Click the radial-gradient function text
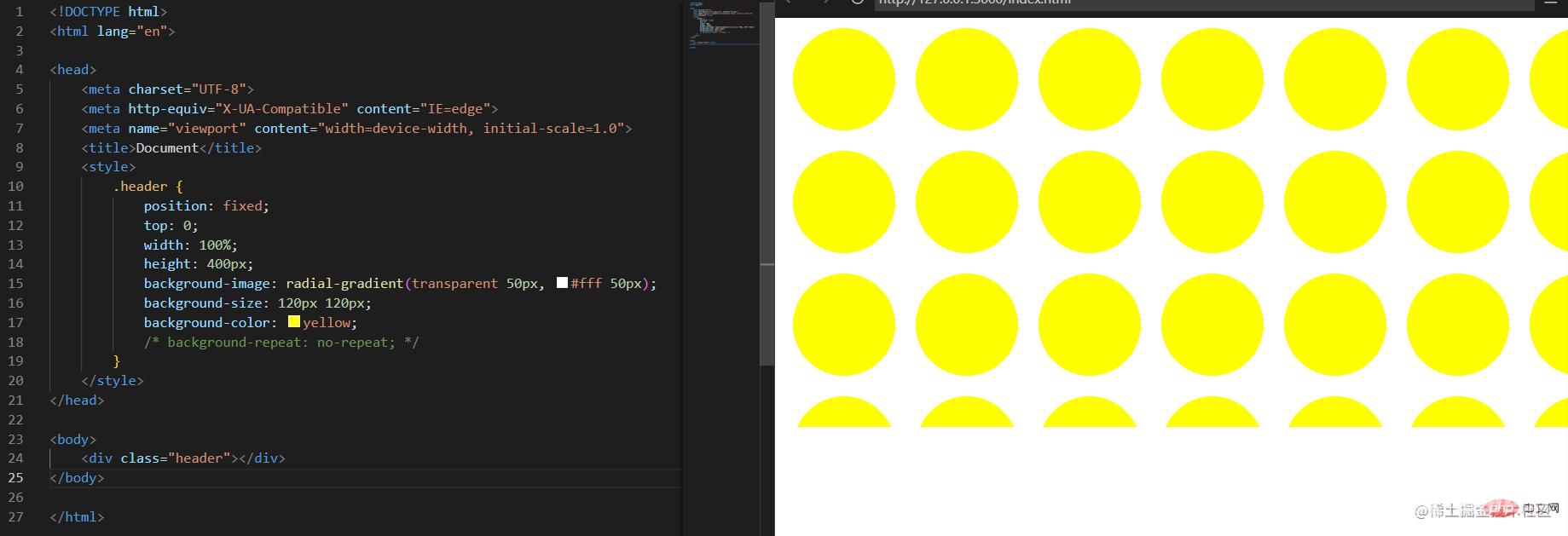This screenshot has width=1568, height=536. pyautogui.click(x=344, y=284)
